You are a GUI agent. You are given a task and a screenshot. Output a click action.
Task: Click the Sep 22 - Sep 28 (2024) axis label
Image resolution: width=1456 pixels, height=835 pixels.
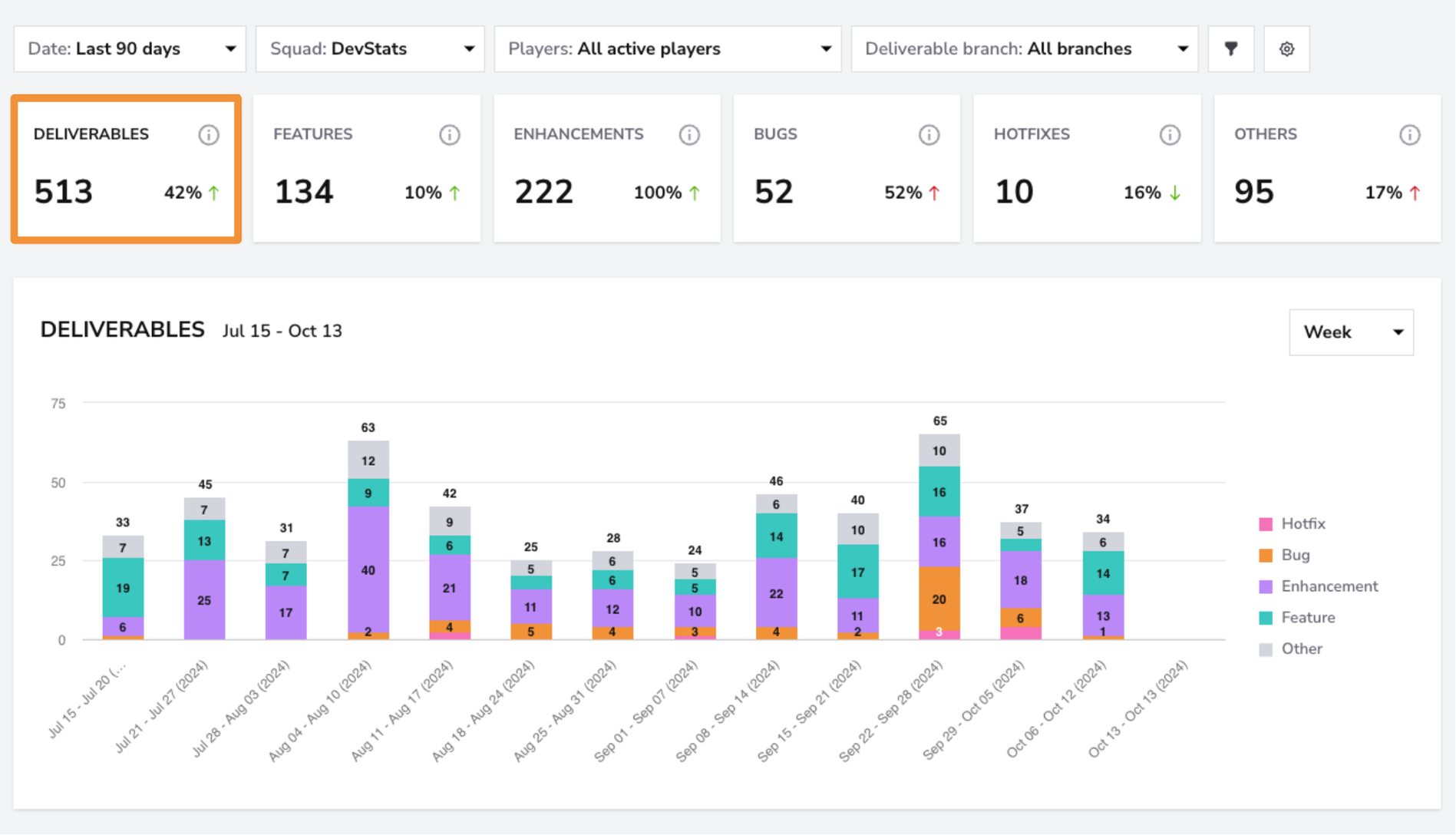click(x=890, y=711)
